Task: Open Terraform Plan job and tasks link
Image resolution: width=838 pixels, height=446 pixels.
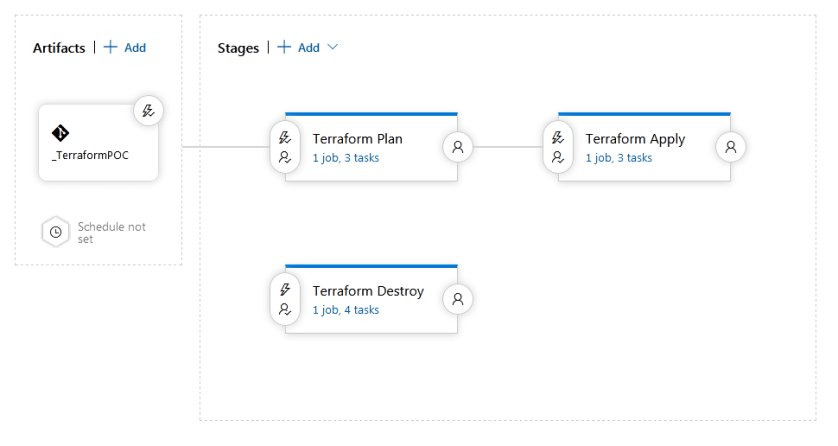Action: (345, 158)
